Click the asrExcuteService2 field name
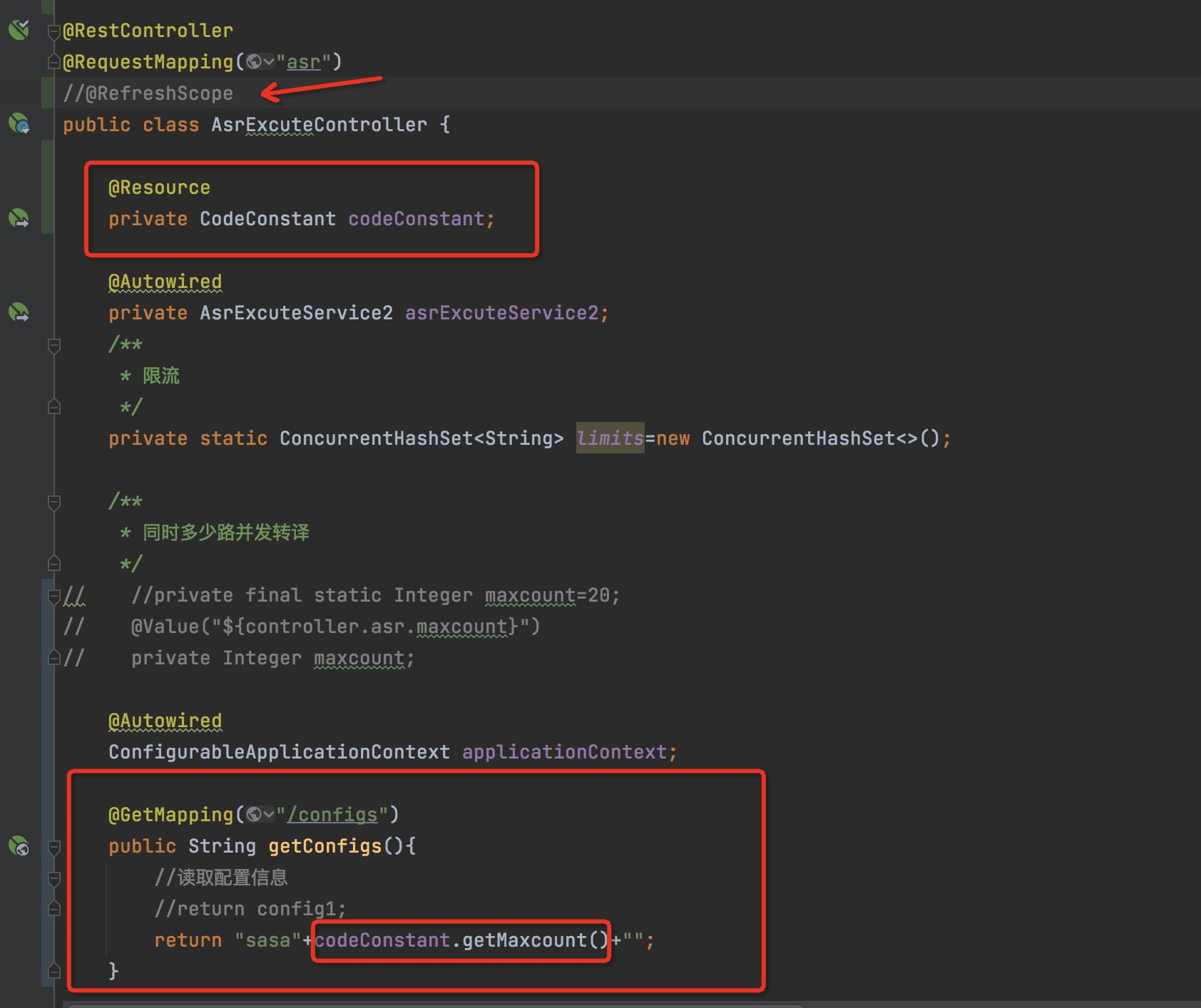Viewport: 1201px width, 1008px height. click(502, 313)
